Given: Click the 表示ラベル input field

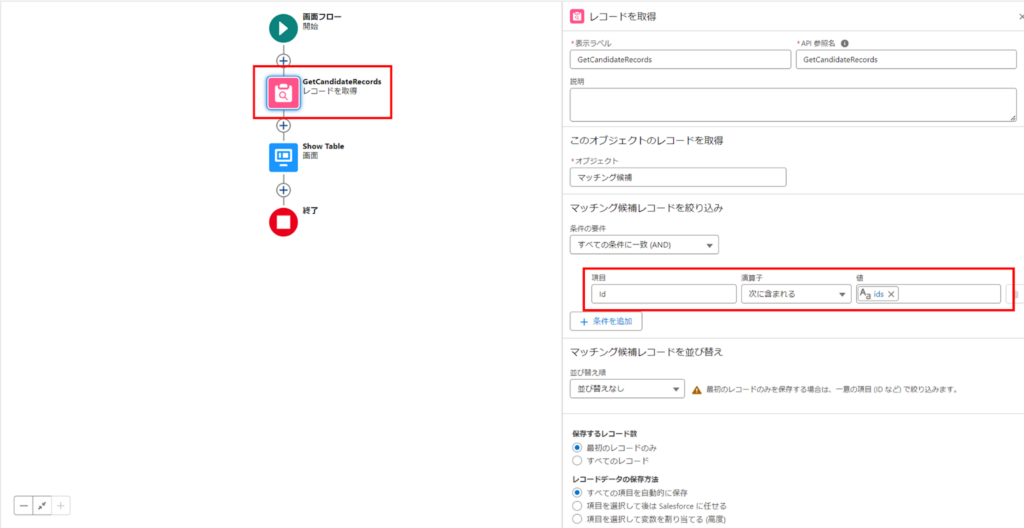Looking at the screenshot, I should click(x=678, y=60).
